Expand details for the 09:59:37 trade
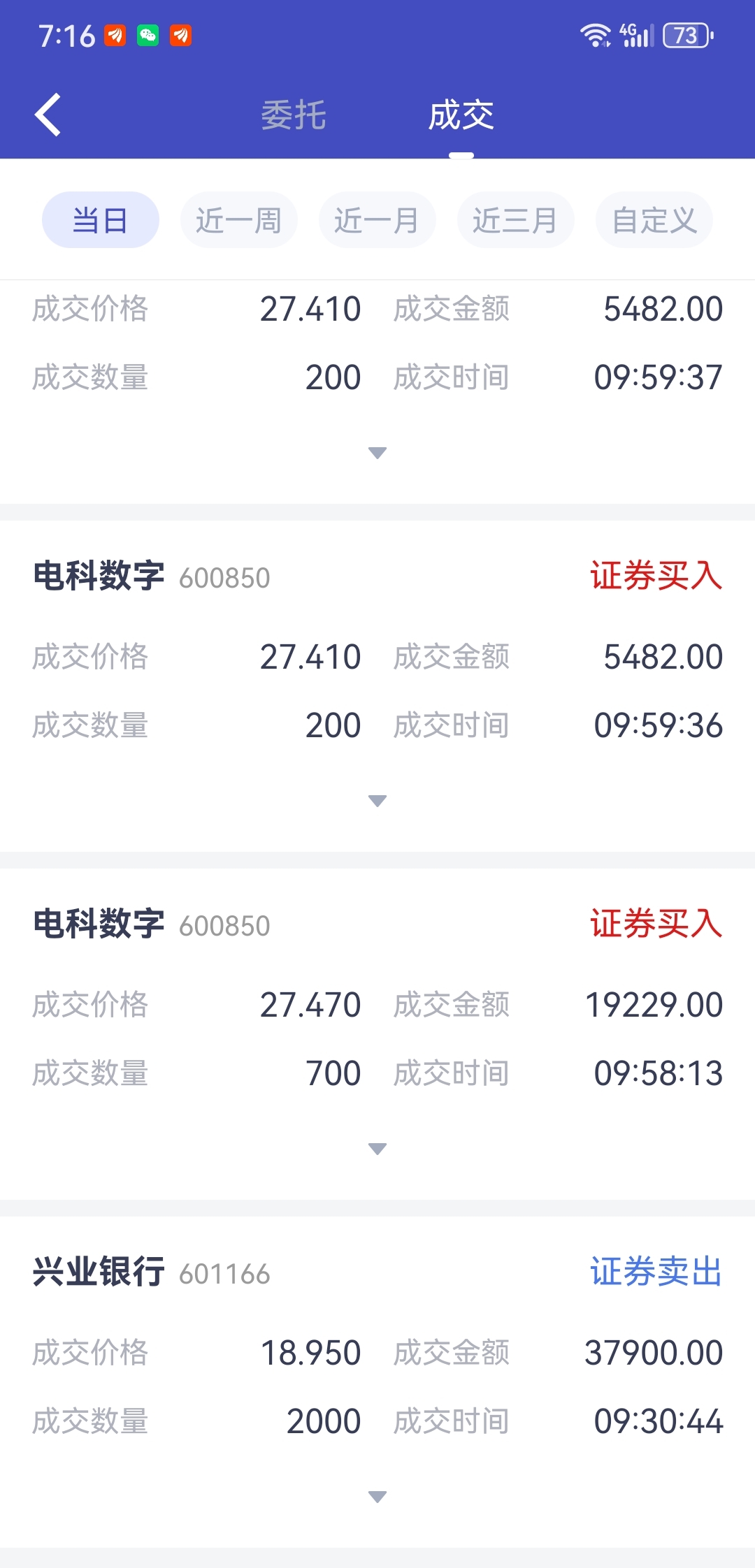Screen dimensions: 755x1568 [377, 453]
